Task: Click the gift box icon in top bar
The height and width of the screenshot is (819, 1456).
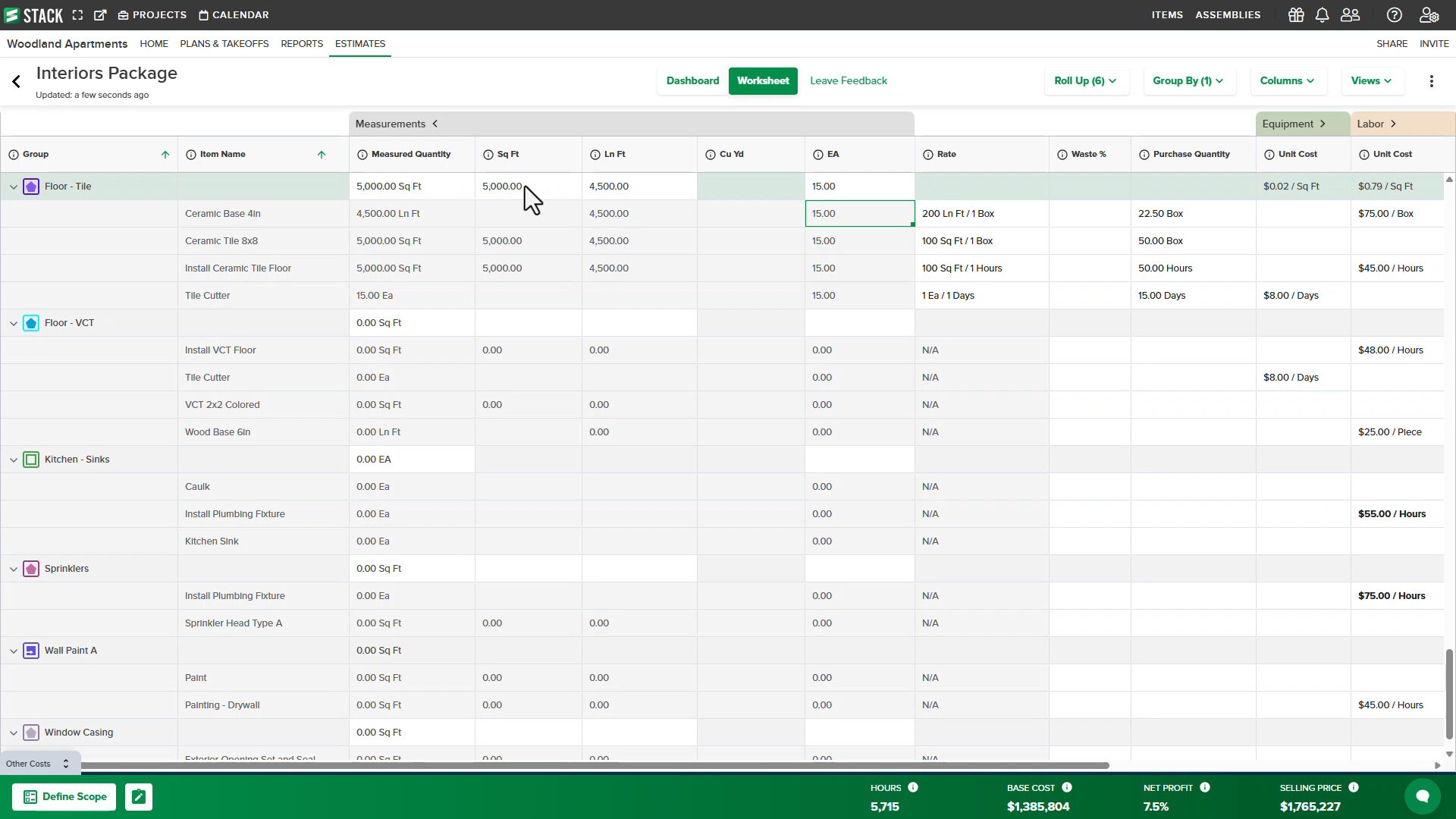Action: [x=1296, y=15]
